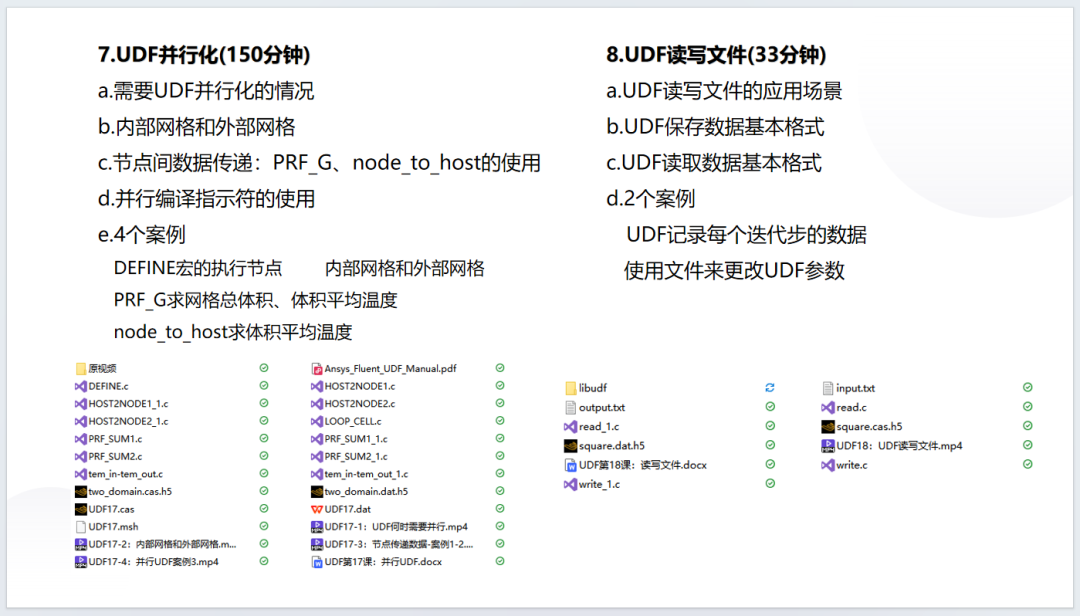Select the HOST2NODE1.c file name
This screenshot has width=1080, height=616.
pyautogui.click(x=360, y=387)
